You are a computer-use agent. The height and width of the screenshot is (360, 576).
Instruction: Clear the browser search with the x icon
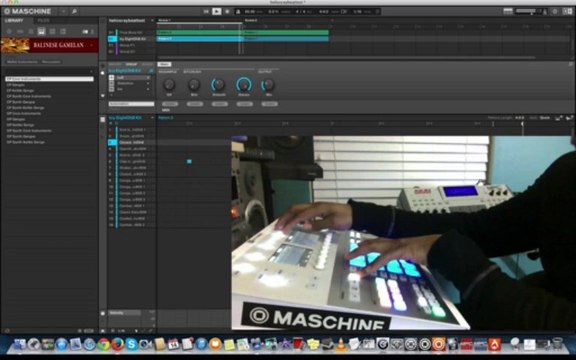pyautogui.click(x=91, y=71)
